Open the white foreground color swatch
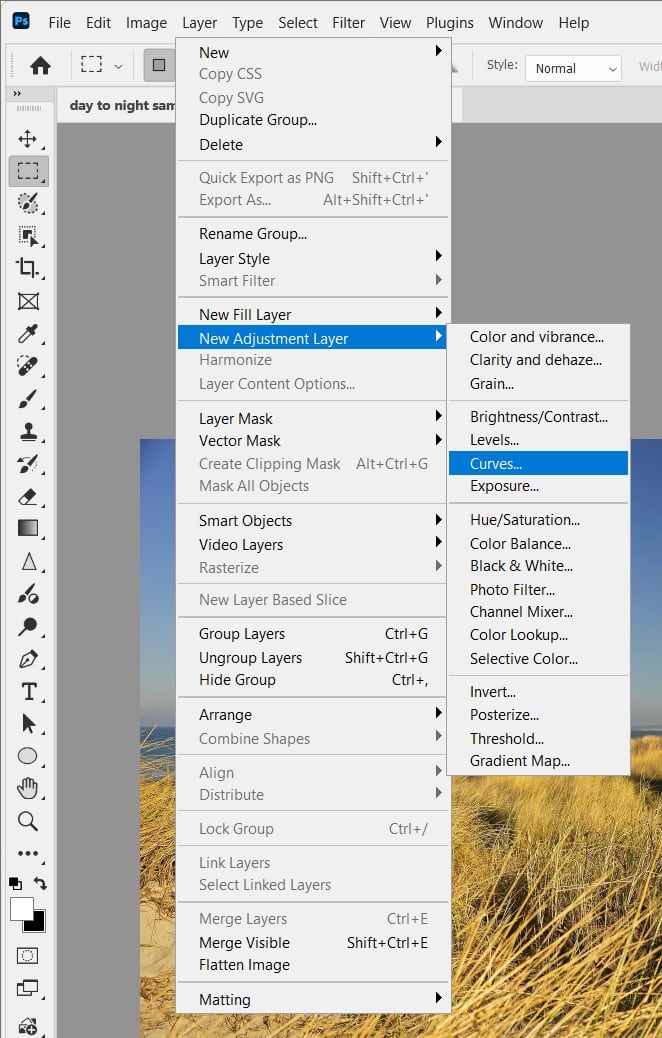This screenshot has width=662, height=1038. click(21, 908)
